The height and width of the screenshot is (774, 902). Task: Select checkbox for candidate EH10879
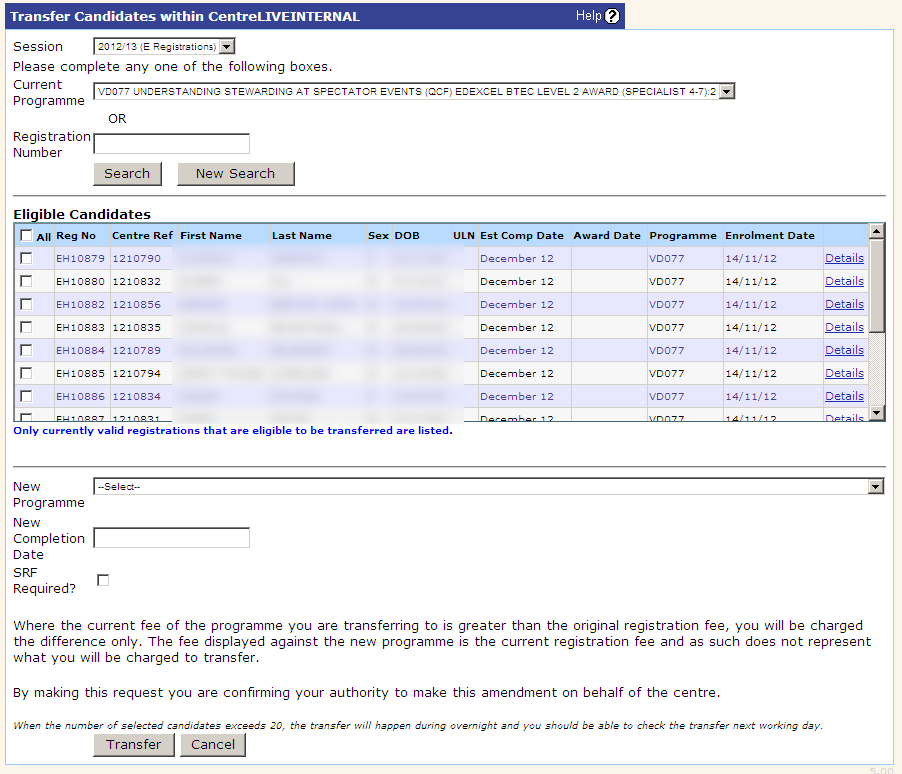tap(26, 258)
